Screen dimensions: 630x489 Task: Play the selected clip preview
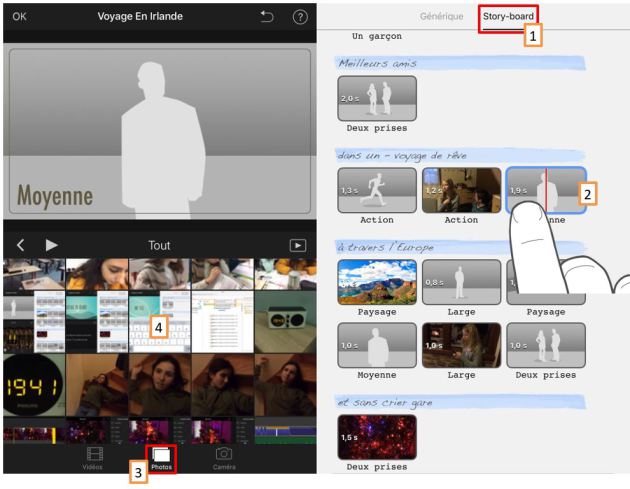[x=51, y=245]
